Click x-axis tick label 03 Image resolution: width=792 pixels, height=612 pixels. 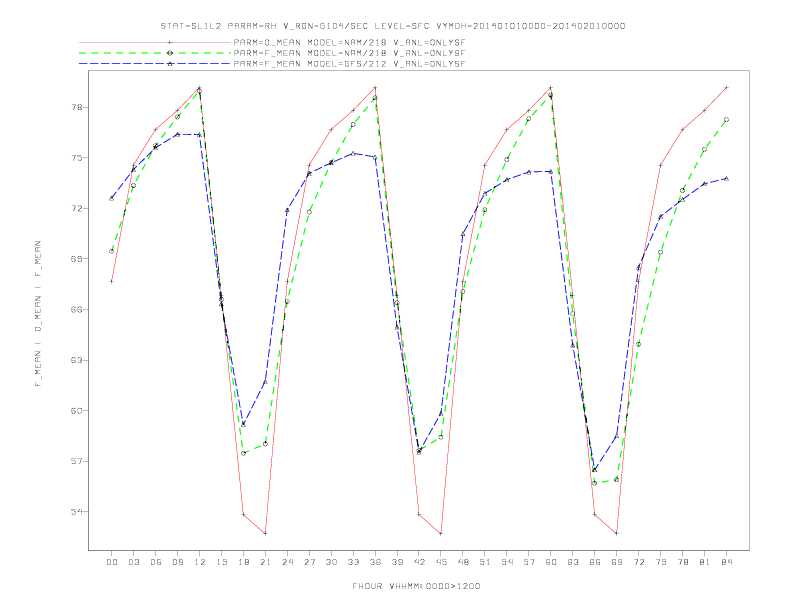point(133,562)
